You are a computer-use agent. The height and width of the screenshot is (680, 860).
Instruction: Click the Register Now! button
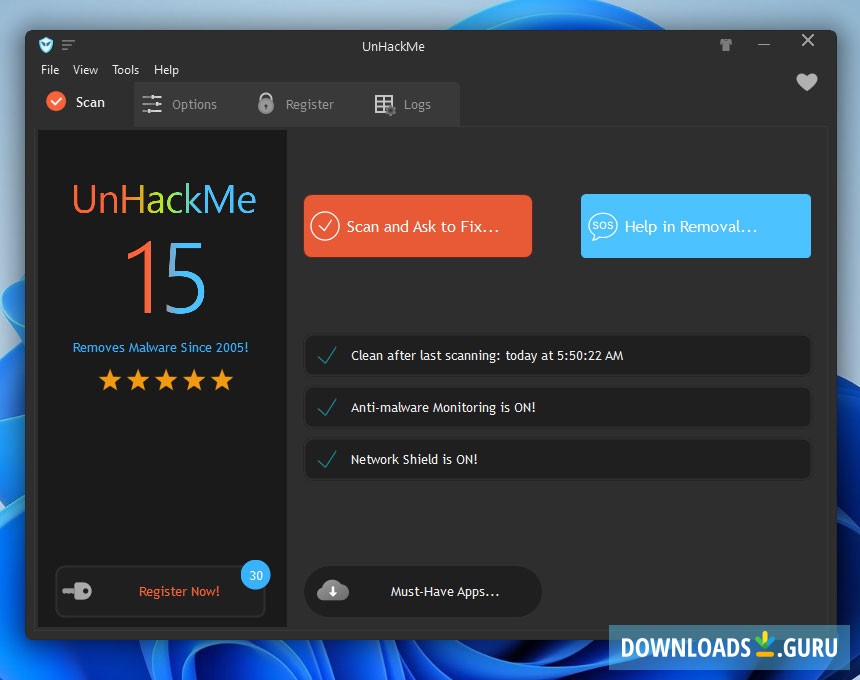(160, 591)
